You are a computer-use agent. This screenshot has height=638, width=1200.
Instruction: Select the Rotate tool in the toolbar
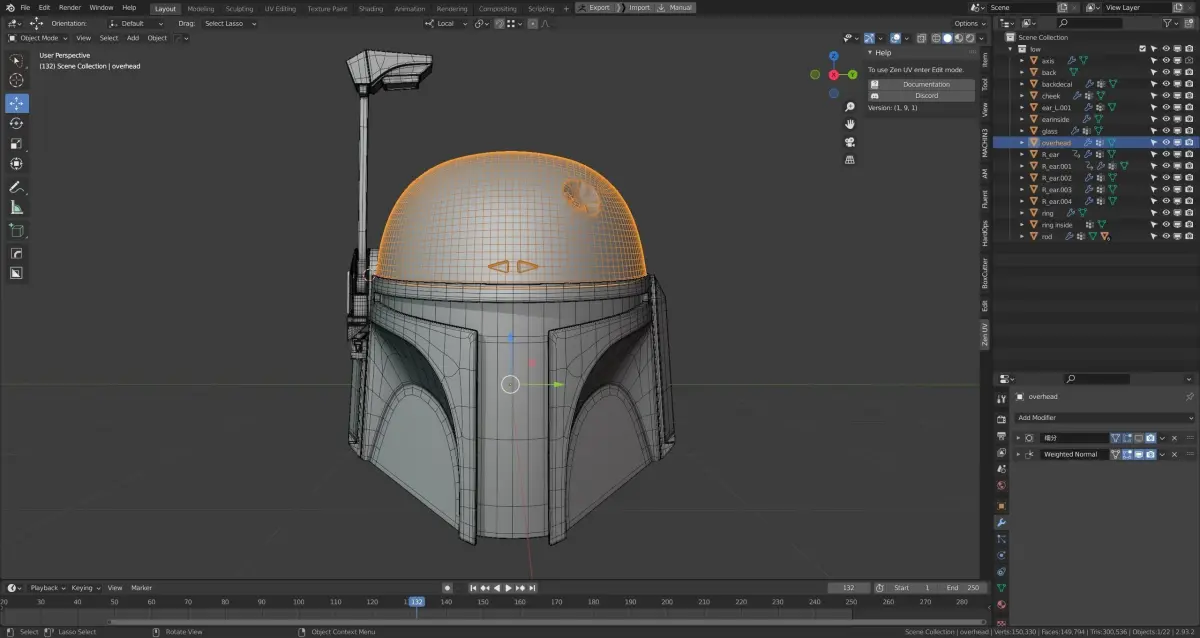(x=16, y=123)
